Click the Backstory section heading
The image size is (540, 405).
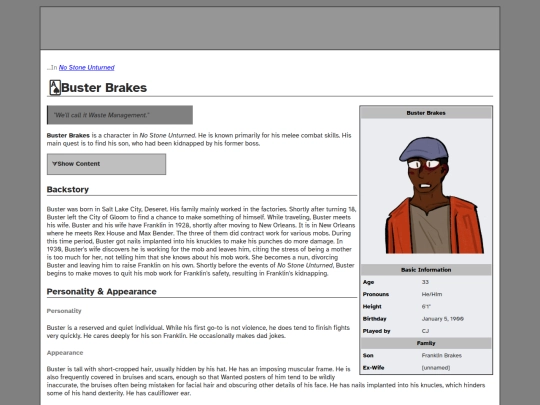[68, 189]
